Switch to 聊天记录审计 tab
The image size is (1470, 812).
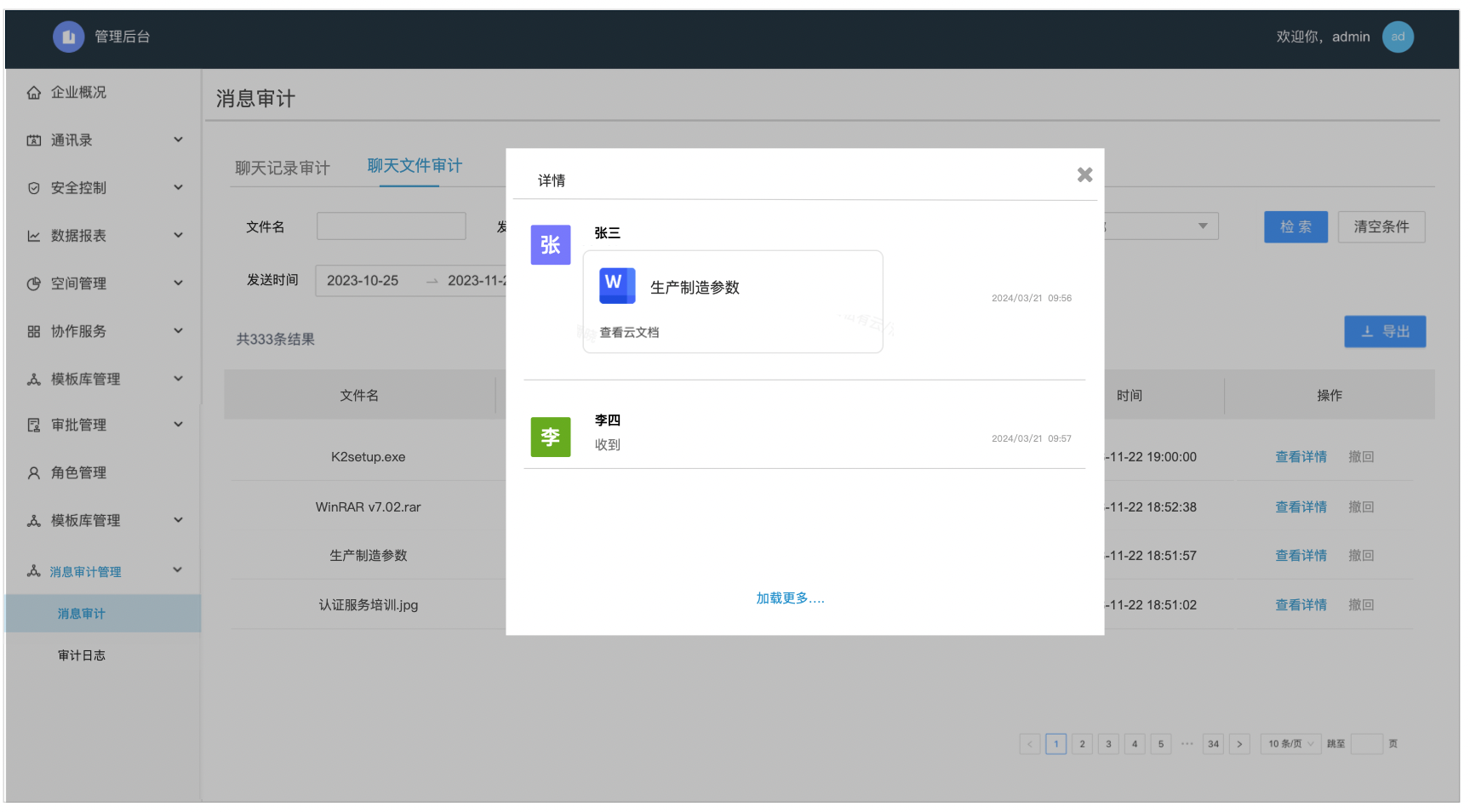pos(283,168)
